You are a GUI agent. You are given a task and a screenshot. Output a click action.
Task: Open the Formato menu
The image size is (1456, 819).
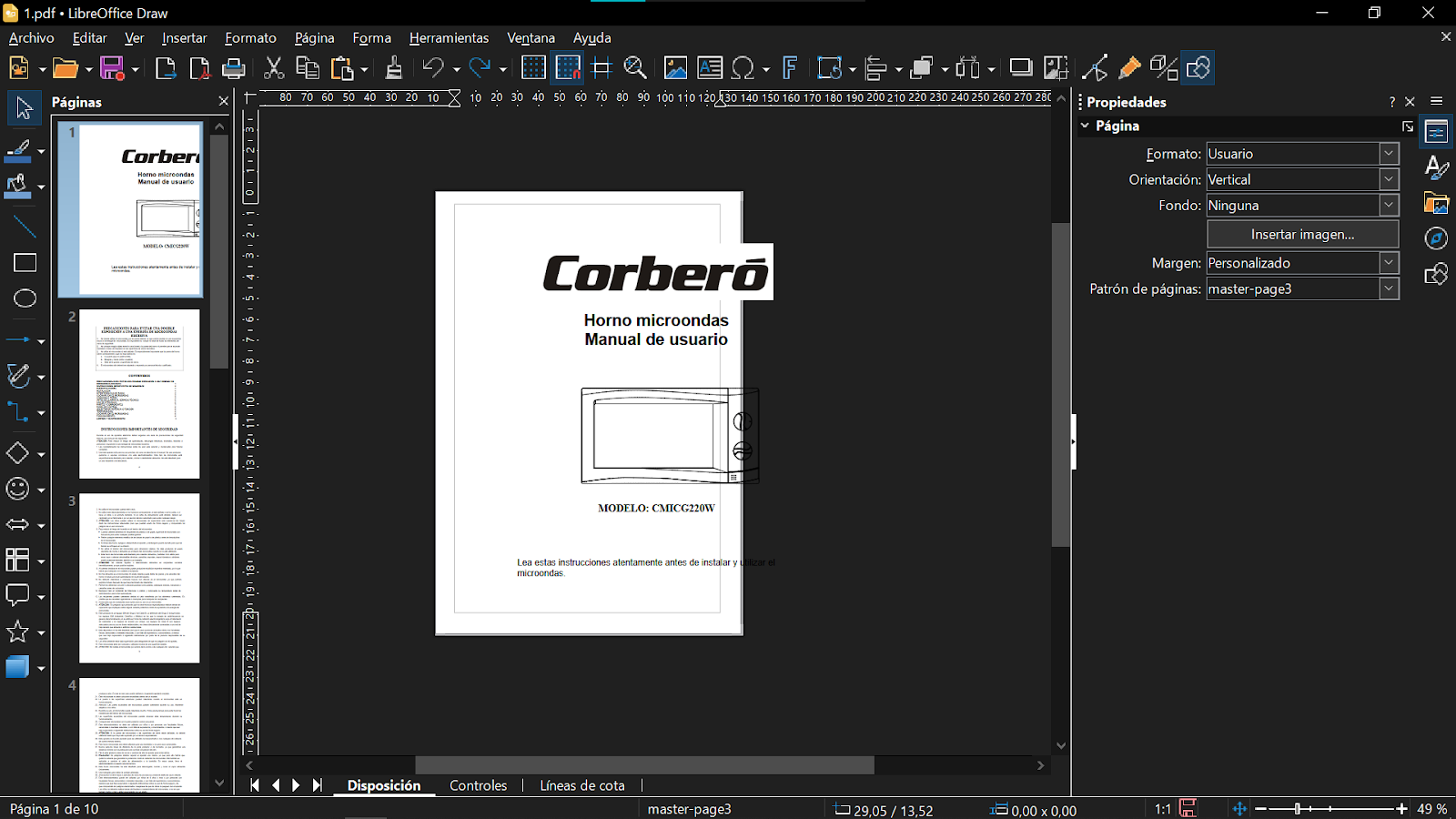(251, 38)
